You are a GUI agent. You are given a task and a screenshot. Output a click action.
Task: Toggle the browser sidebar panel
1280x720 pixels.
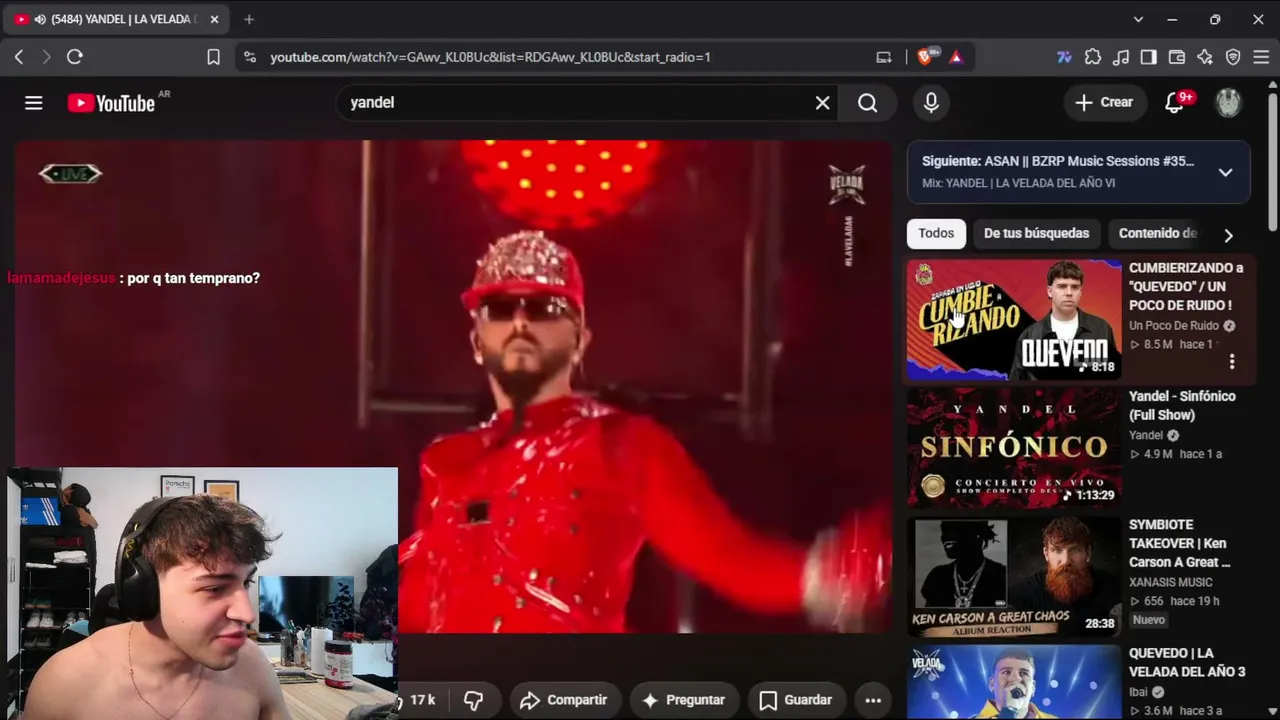click(1149, 57)
